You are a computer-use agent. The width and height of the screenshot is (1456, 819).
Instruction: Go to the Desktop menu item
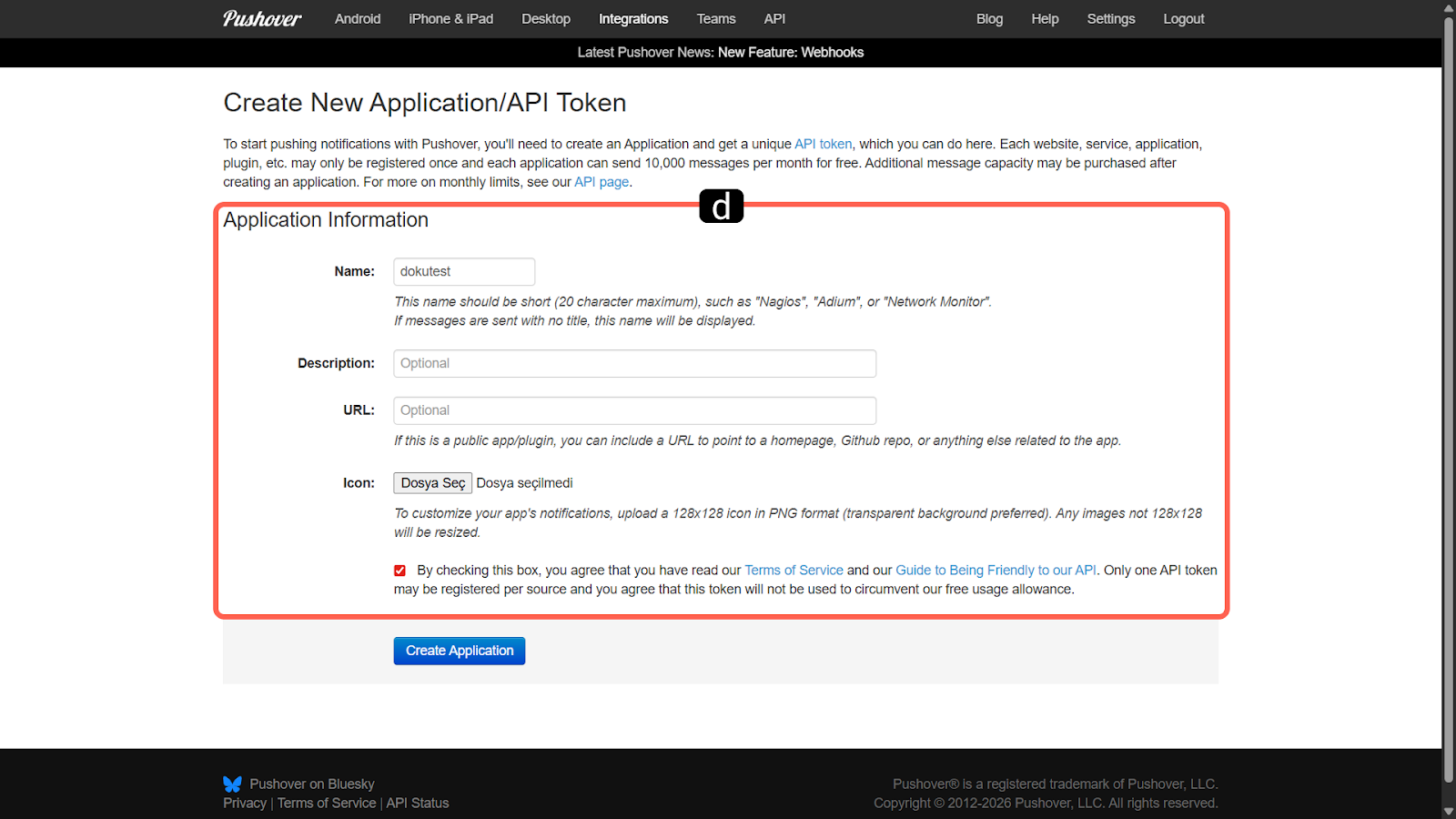[x=546, y=19]
